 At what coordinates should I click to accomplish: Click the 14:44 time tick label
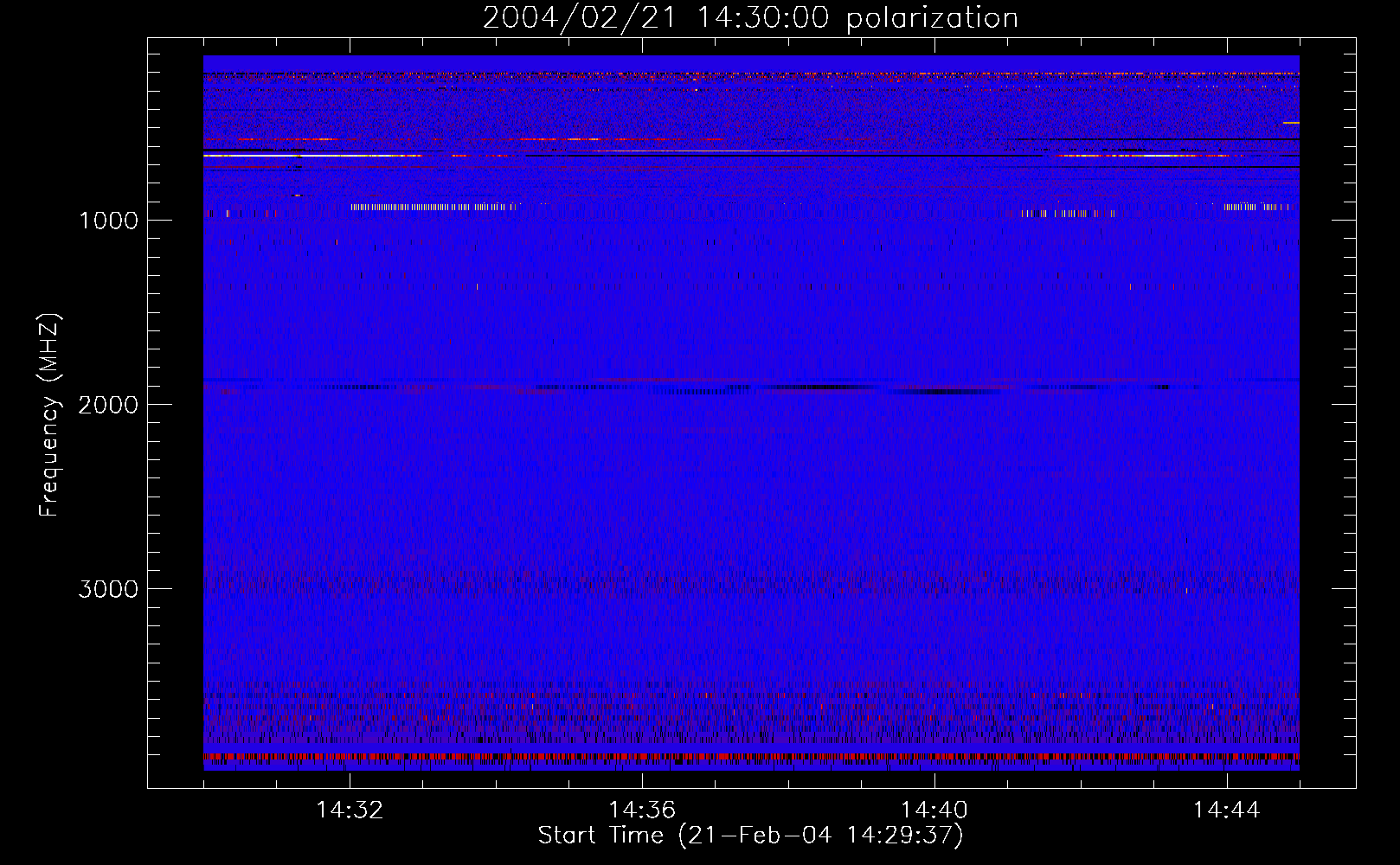pyautogui.click(x=1226, y=811)
